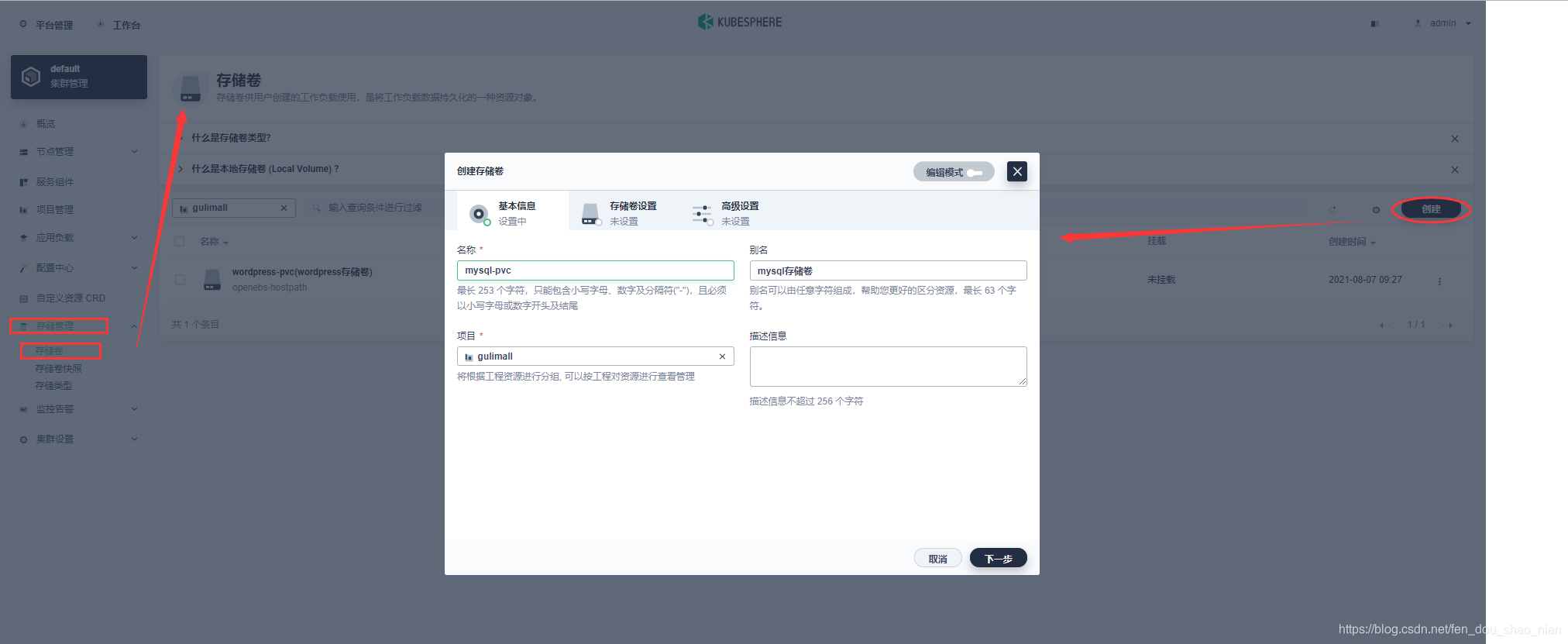Select 存储卷 in the sidebar submenu

point(49,351)
